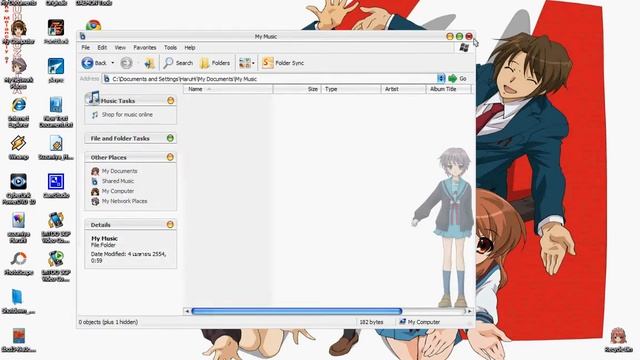Select the Internet Explorer desktop icon
Image resolution: width=640 pixels, height=360 pixels.
click(18, 112)
